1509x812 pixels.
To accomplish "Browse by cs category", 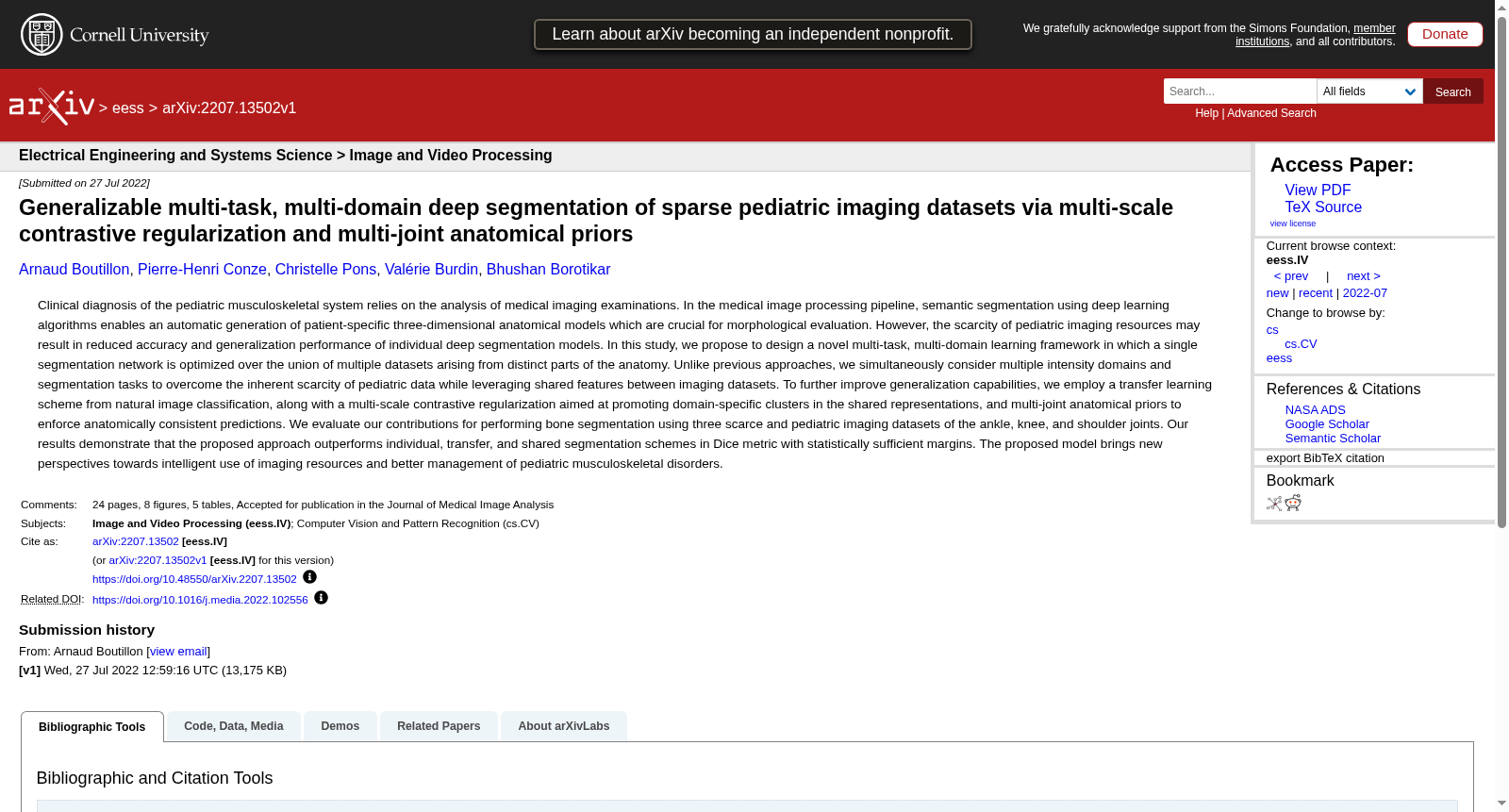I will pyautogui.click(x=1272, y=330).
